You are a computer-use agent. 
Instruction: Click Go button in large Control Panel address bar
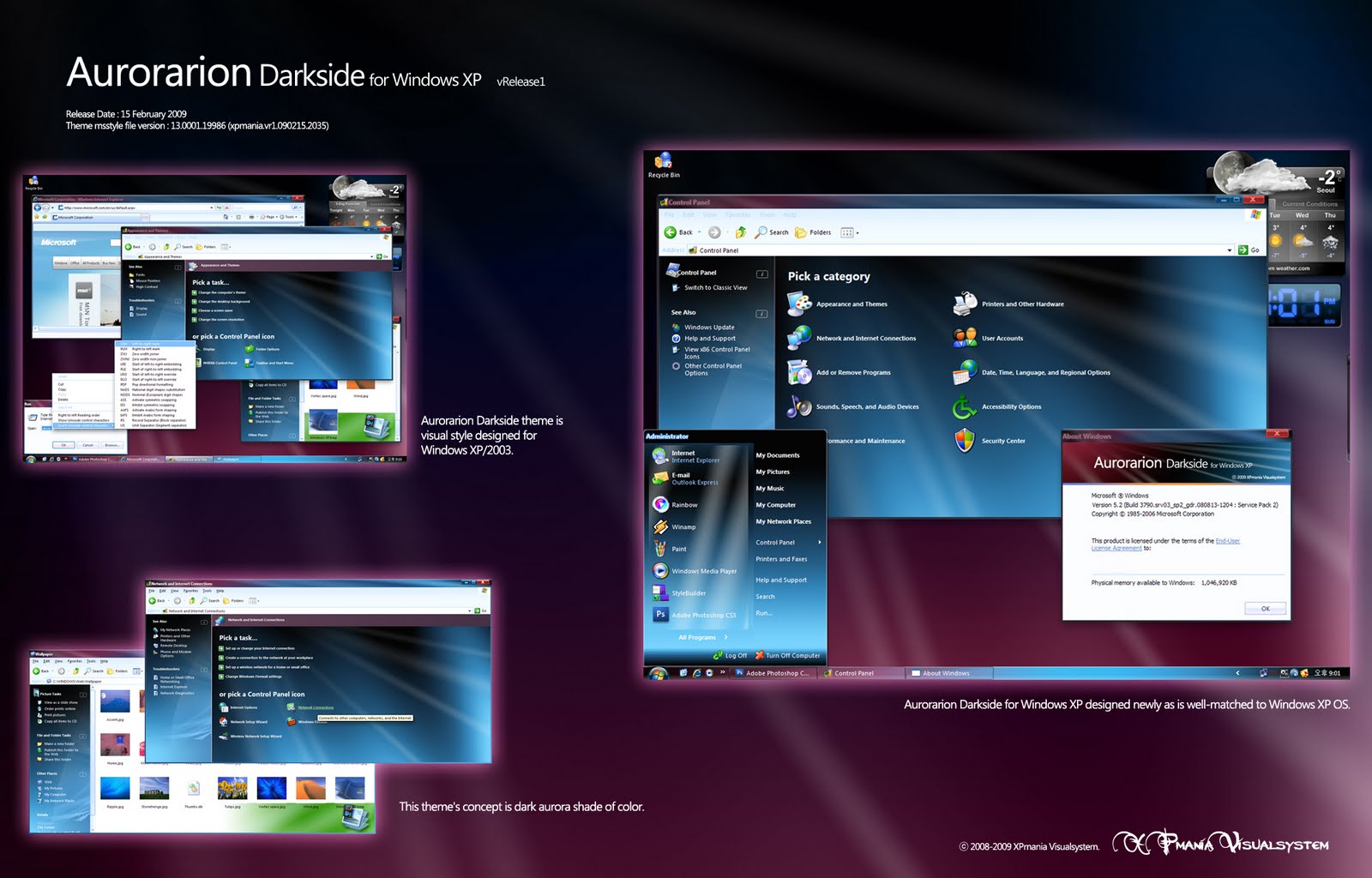point(1249,250)
